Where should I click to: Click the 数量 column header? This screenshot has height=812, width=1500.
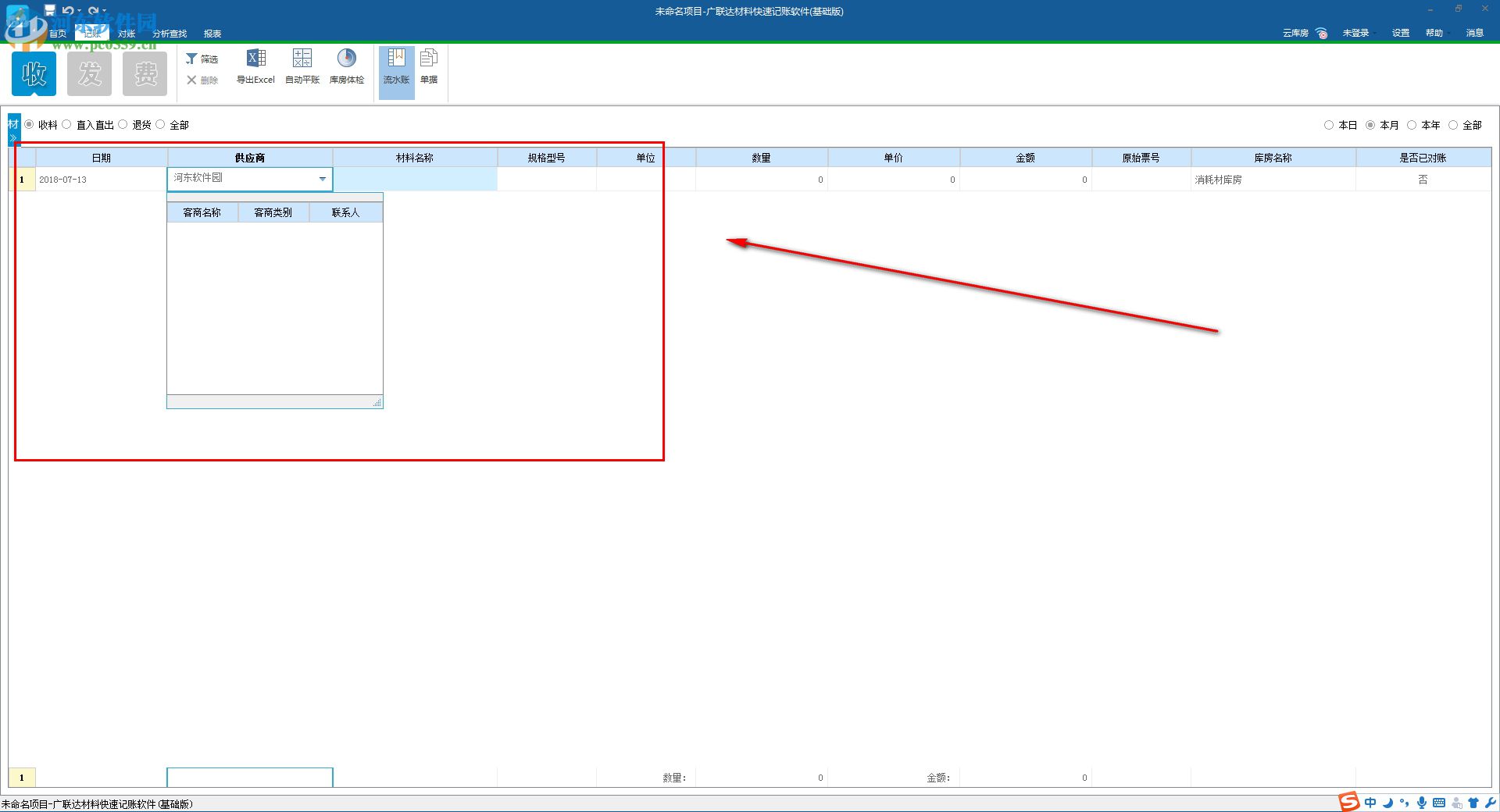click(x=762, y=158)
